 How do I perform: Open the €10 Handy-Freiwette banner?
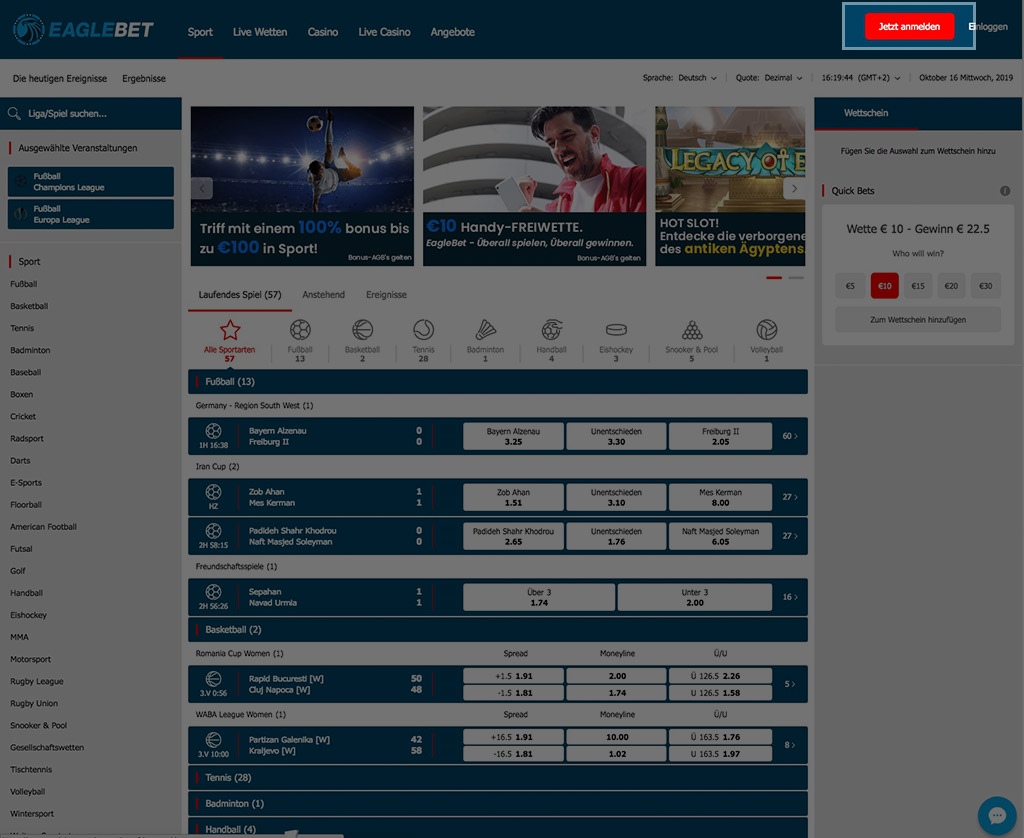(x=534, y=186)
